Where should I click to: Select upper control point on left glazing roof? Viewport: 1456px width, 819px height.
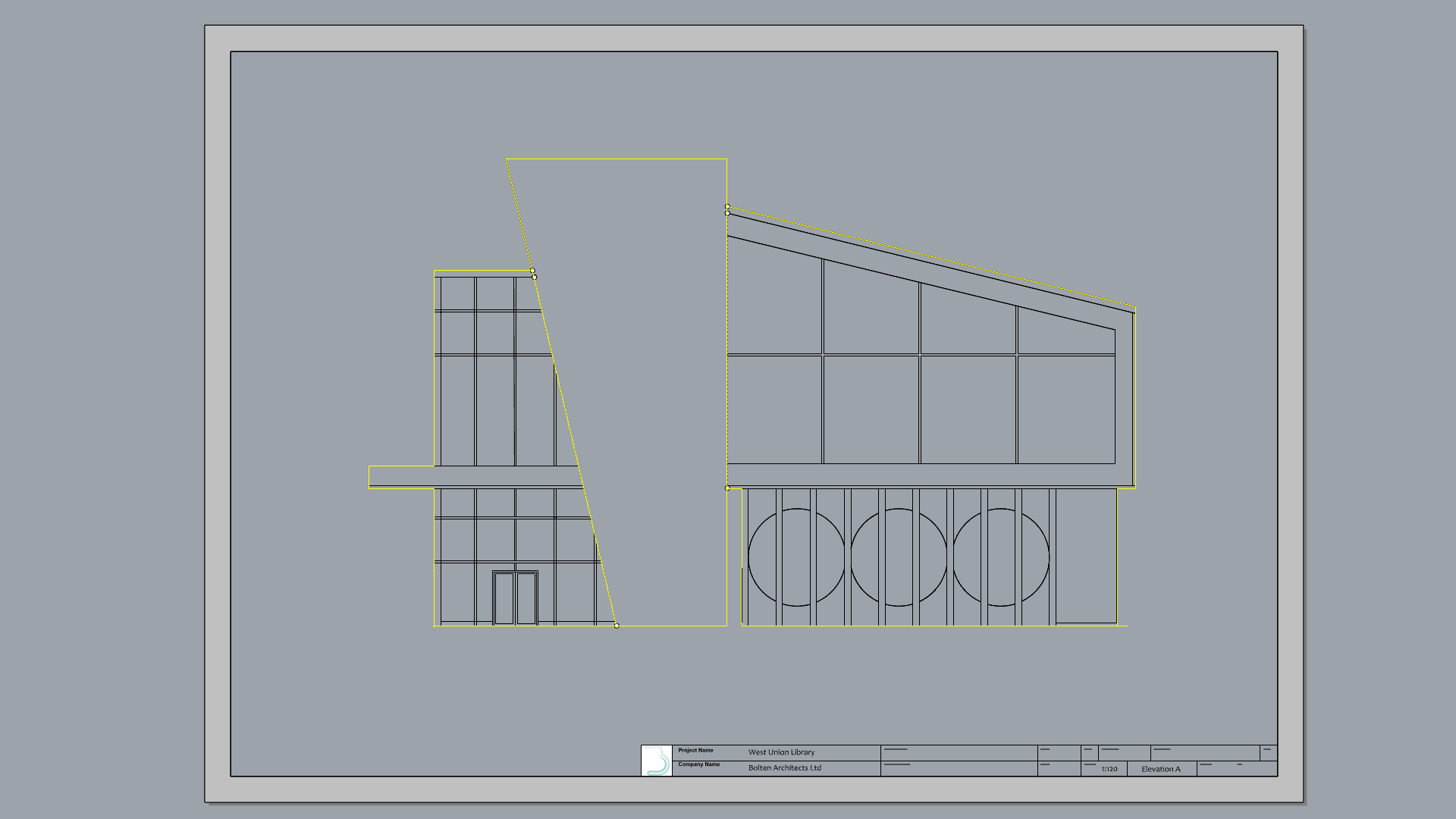532,271
